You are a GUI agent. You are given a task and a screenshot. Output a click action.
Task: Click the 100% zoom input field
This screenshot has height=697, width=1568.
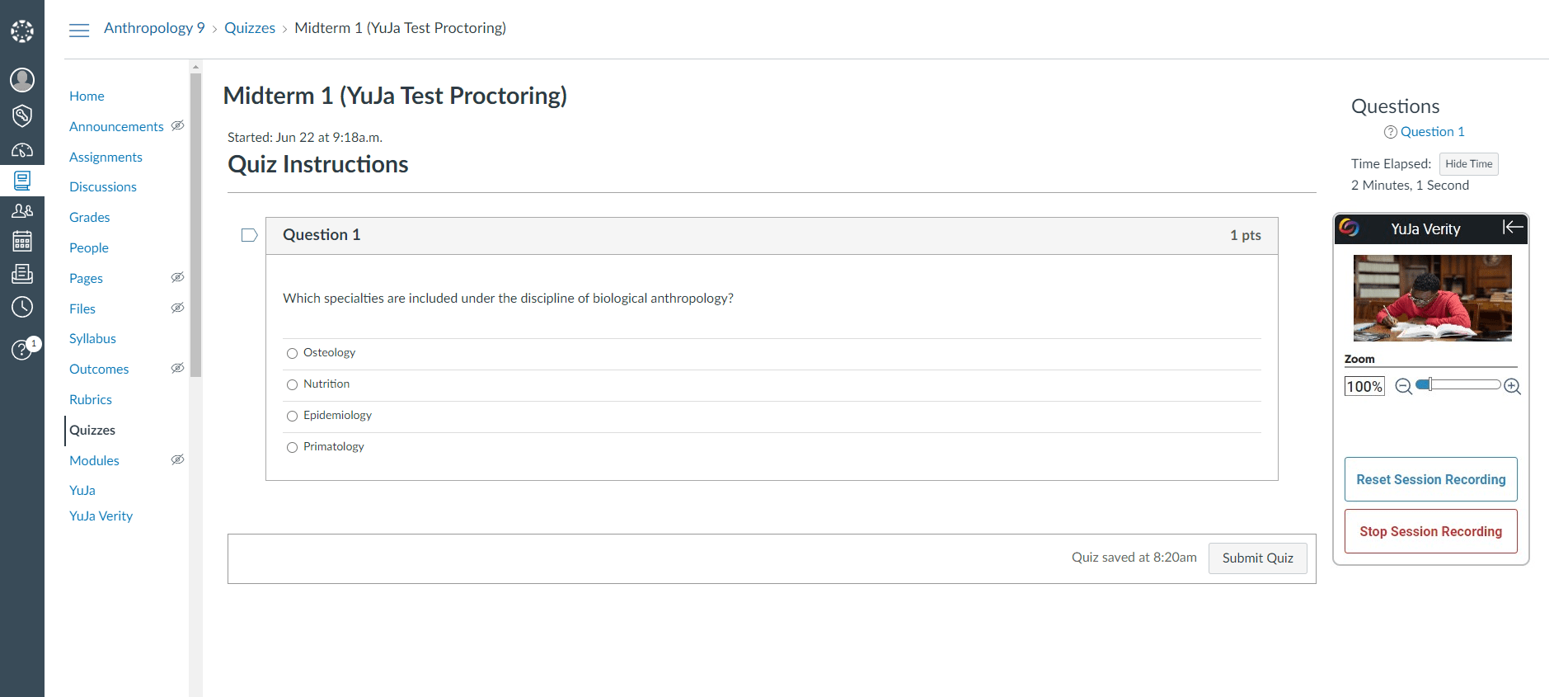click(x=1364, y=386)
